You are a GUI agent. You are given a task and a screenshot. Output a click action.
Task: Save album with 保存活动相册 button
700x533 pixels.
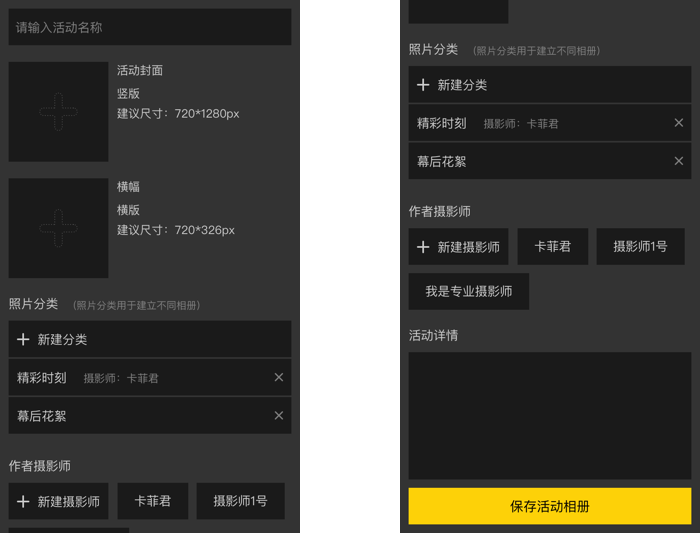(x=550, y=506)
